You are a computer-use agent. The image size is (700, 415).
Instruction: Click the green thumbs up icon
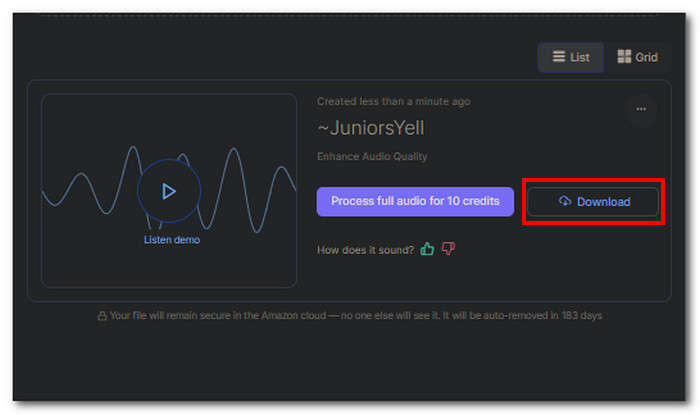pyautogui.click(x=428, y=249)
